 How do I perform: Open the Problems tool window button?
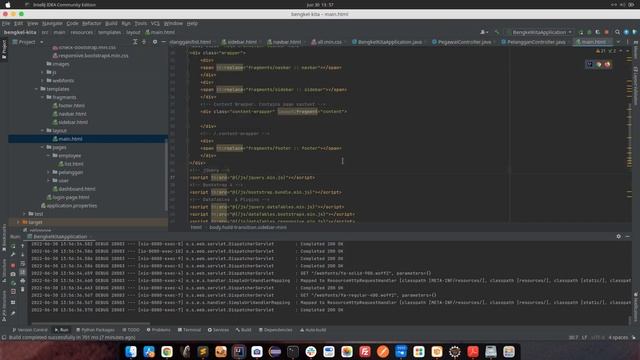point(158,330)
